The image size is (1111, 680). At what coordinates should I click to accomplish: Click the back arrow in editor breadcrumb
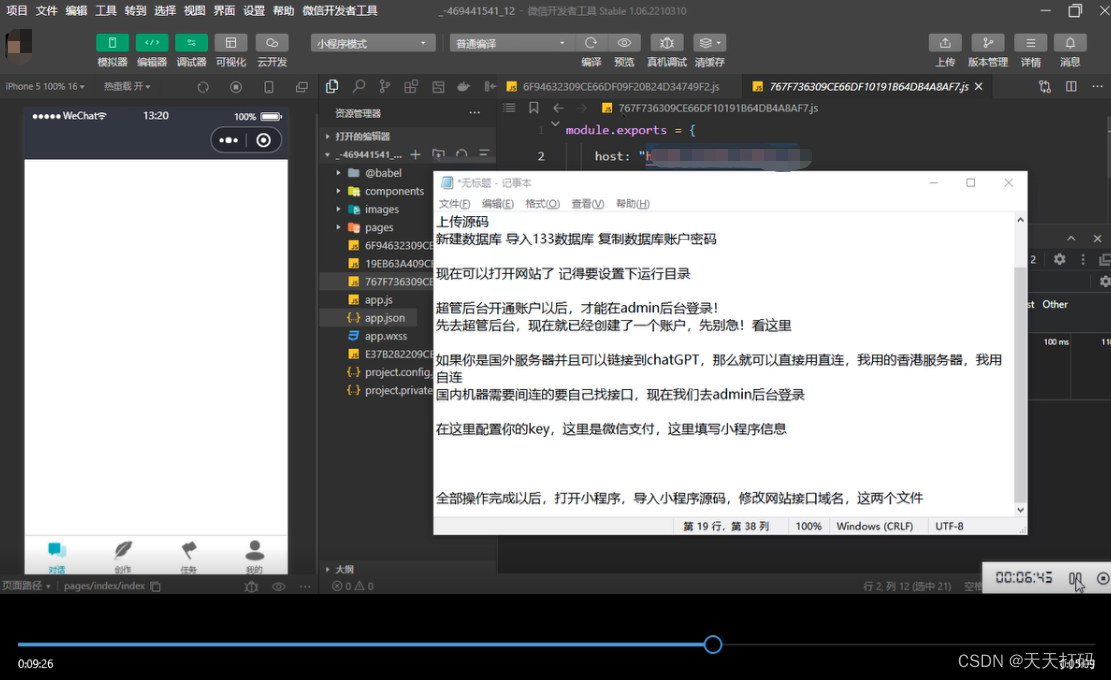pos(558,108)
